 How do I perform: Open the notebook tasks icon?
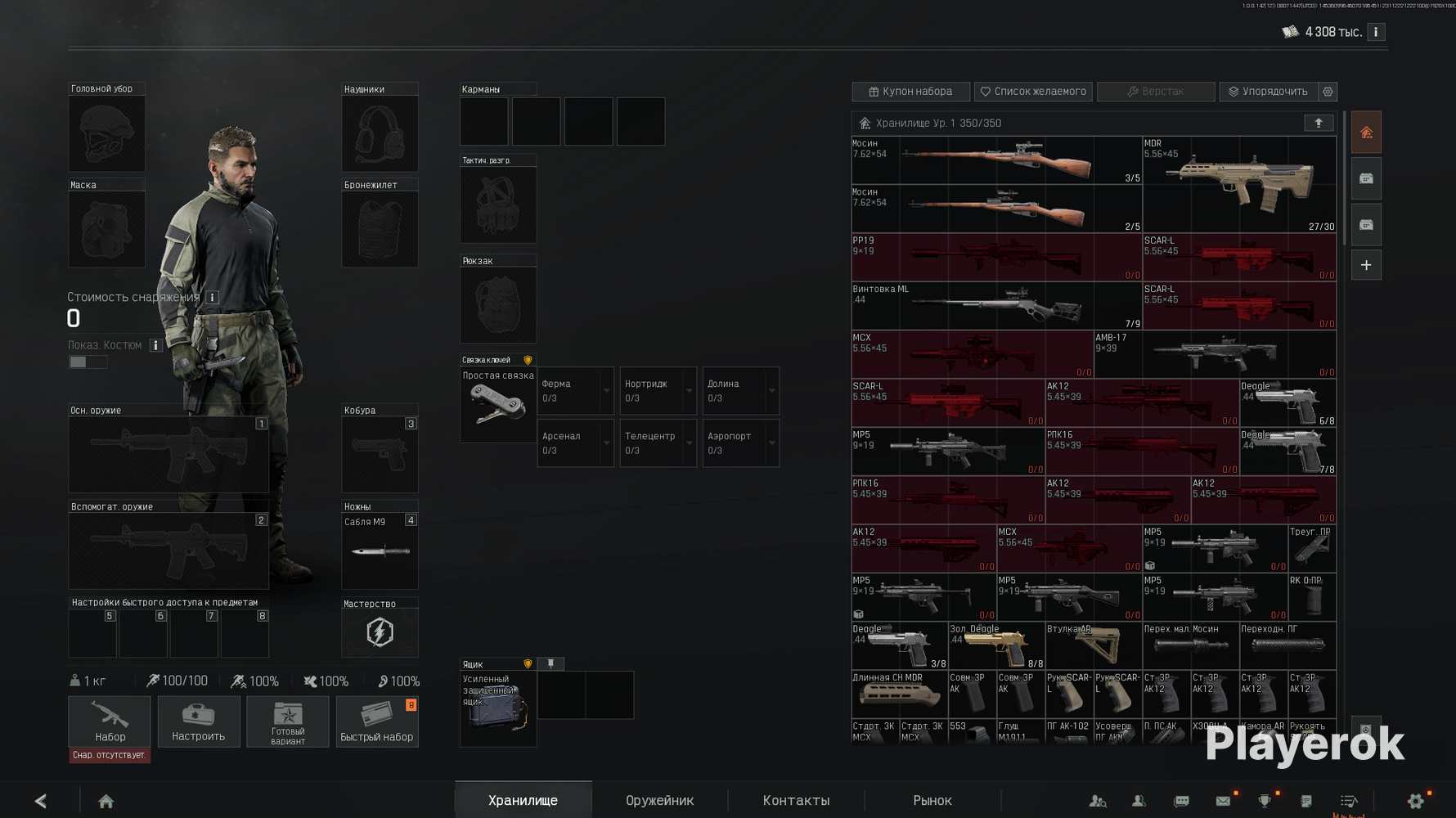pyautogui.click(x=1306, y=801)
